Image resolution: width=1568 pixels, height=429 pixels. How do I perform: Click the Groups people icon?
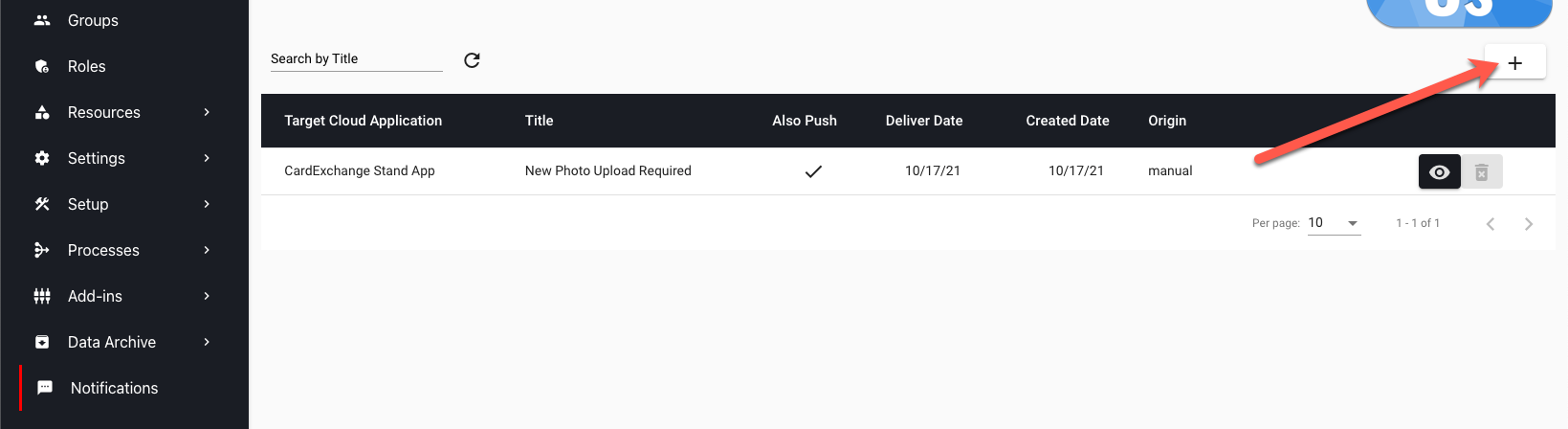click(x=42, y=20)
